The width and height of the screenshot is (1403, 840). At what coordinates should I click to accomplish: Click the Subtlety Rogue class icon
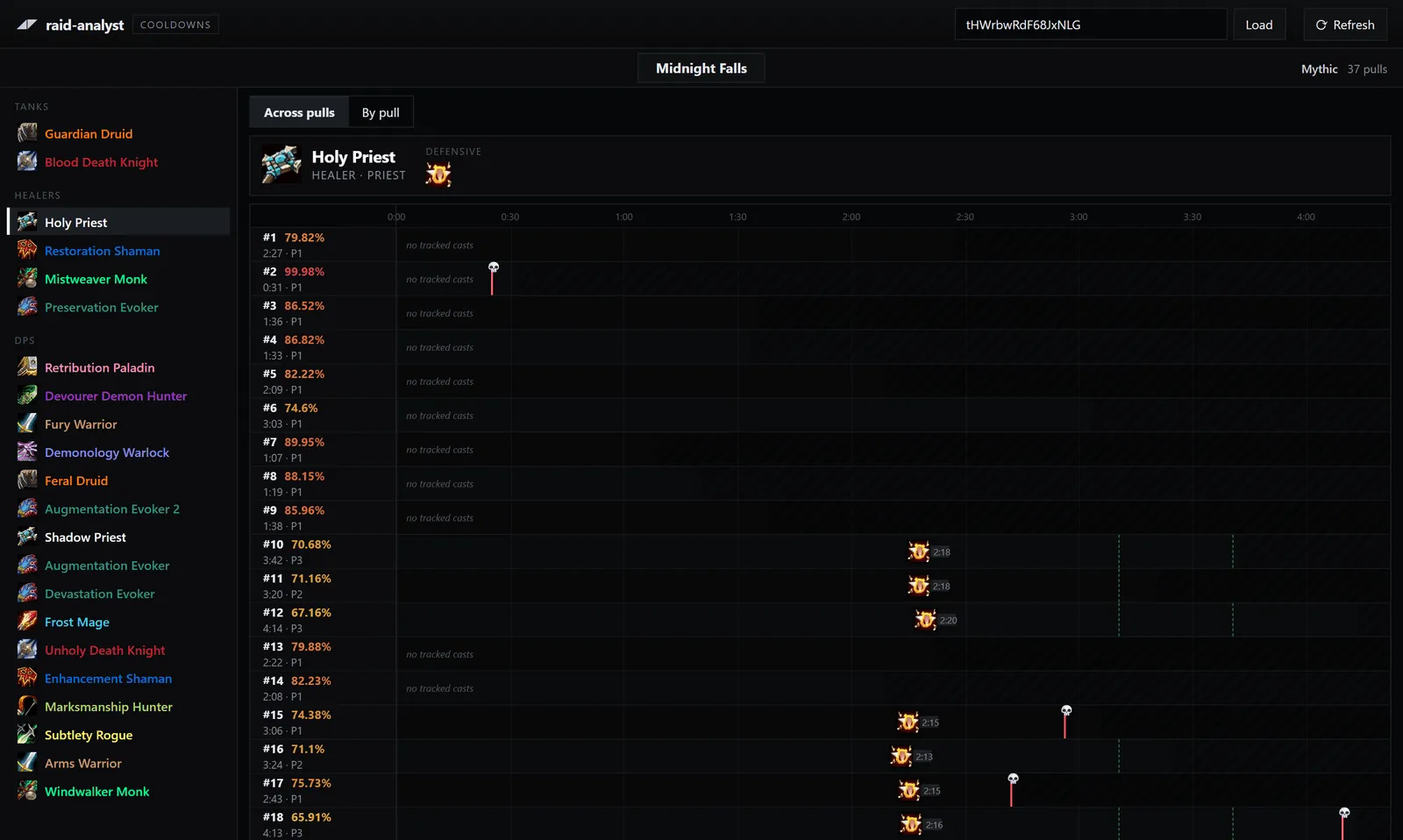coord(27,735)
